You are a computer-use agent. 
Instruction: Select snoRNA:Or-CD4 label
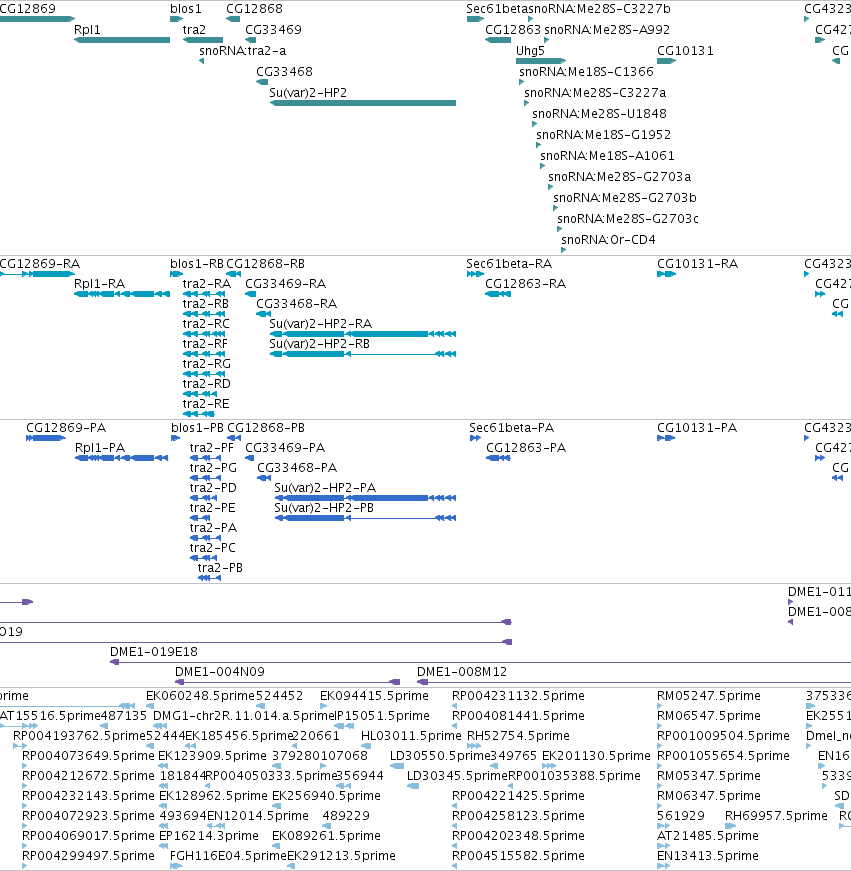pos(608,241)
